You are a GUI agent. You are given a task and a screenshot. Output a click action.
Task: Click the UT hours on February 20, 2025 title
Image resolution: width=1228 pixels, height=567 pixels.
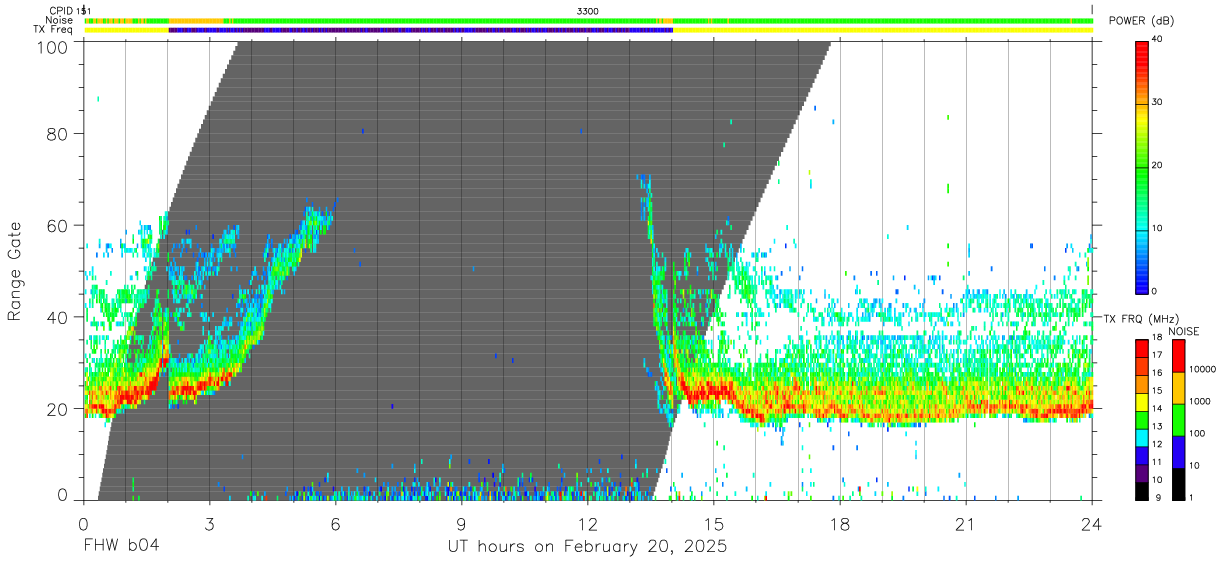[587, 547]
